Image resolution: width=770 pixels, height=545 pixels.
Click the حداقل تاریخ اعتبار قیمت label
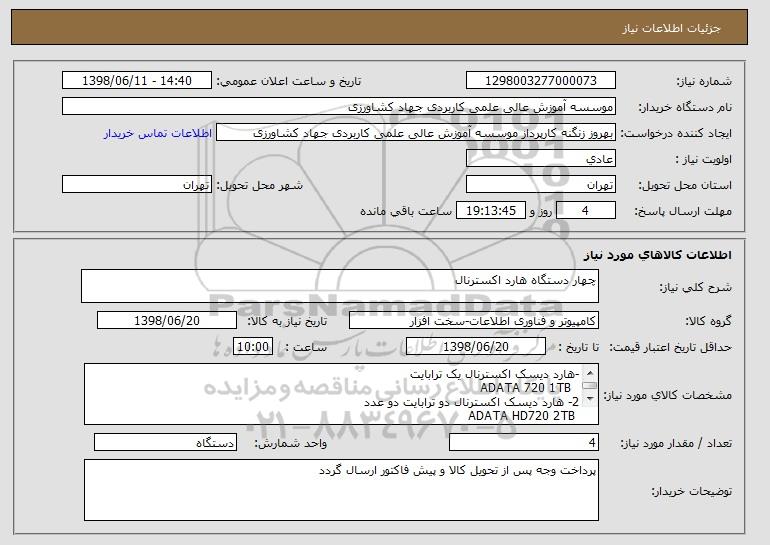click(670, 347)
